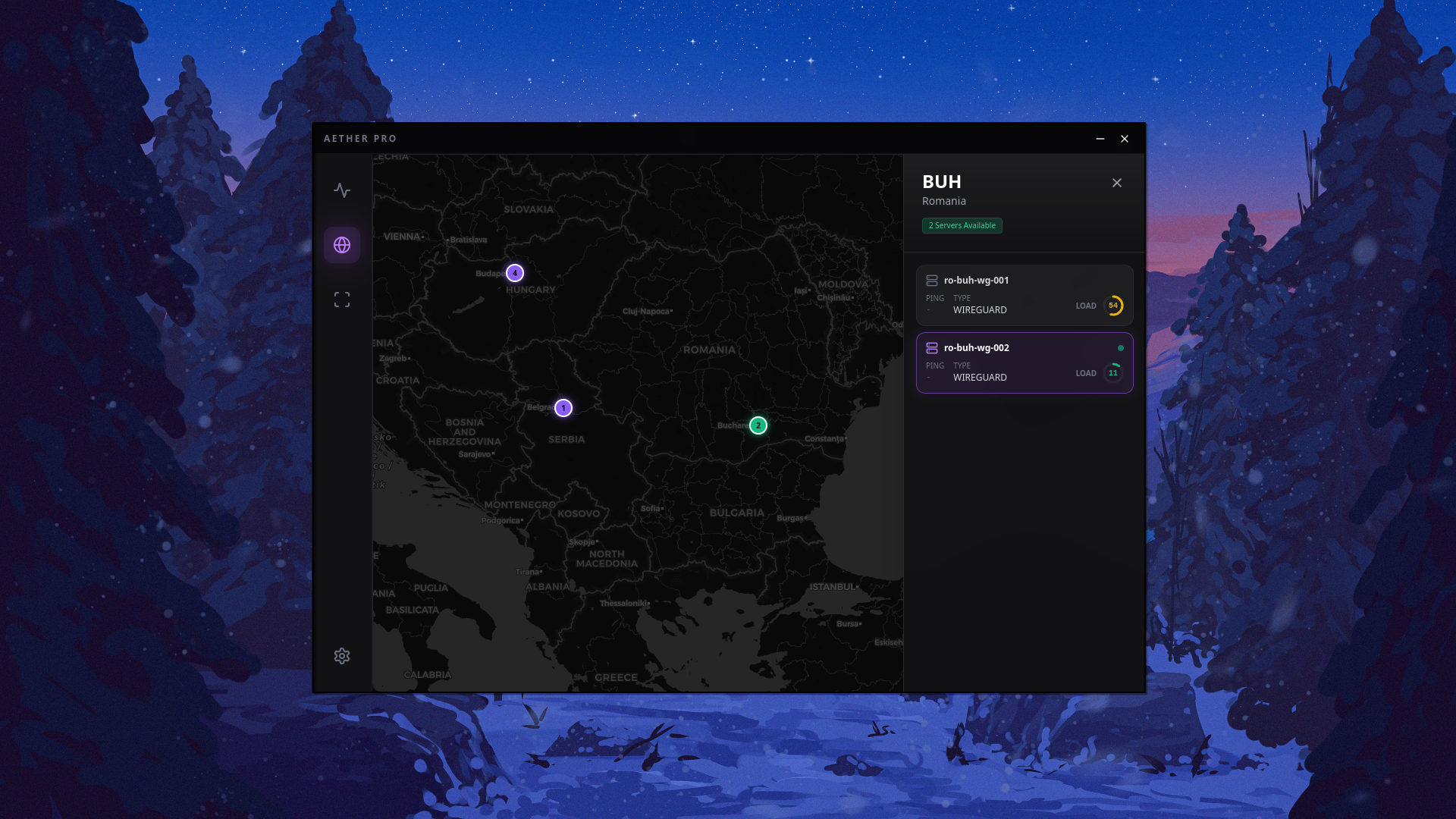Open settings gear in sidebar
The height and width of the screenshot is (819, 1456).
pyautogui.click(x=342, y=656)
